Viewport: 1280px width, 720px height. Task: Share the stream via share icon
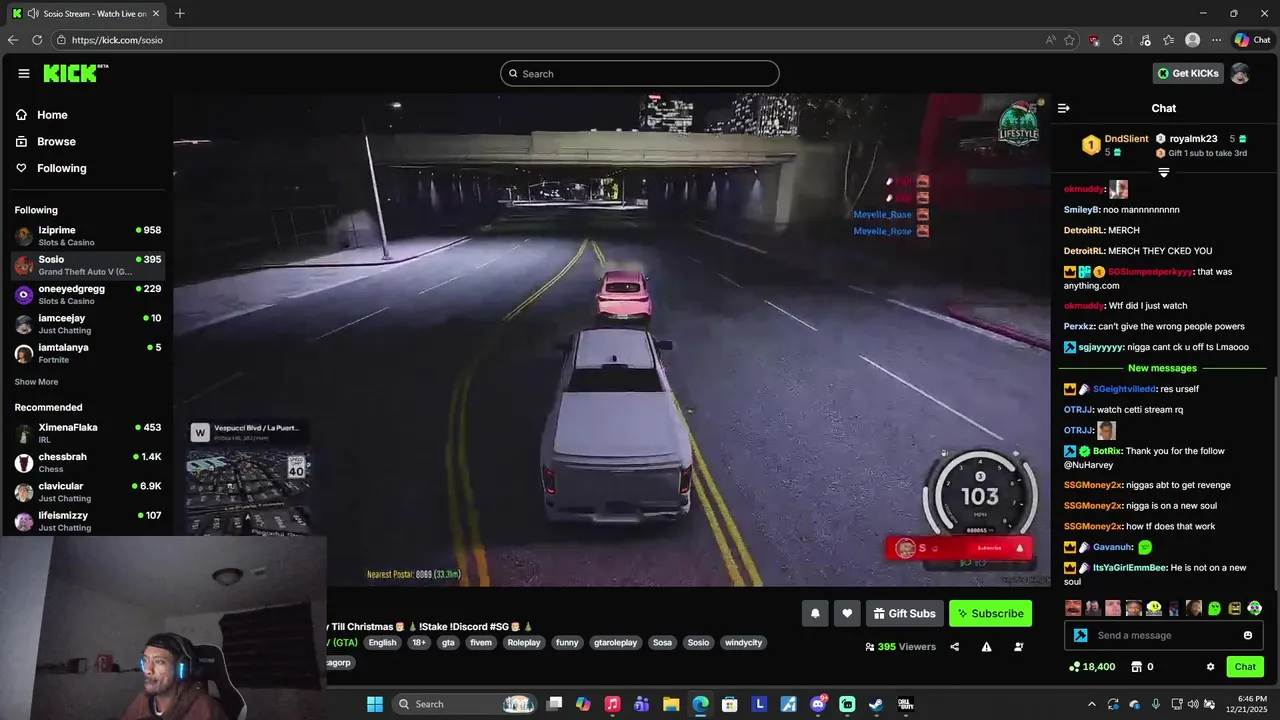(954, 647)
